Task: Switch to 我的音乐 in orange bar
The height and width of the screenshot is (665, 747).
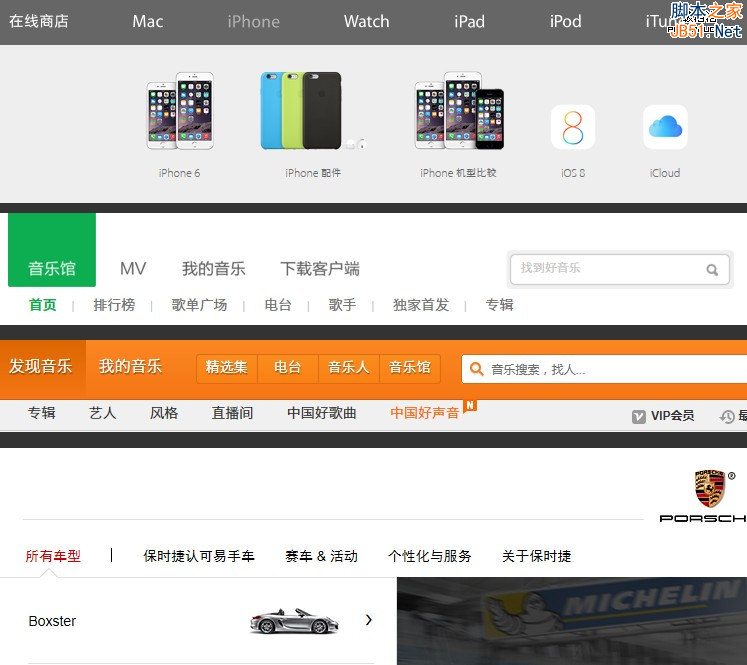Action: coord(130,366)
